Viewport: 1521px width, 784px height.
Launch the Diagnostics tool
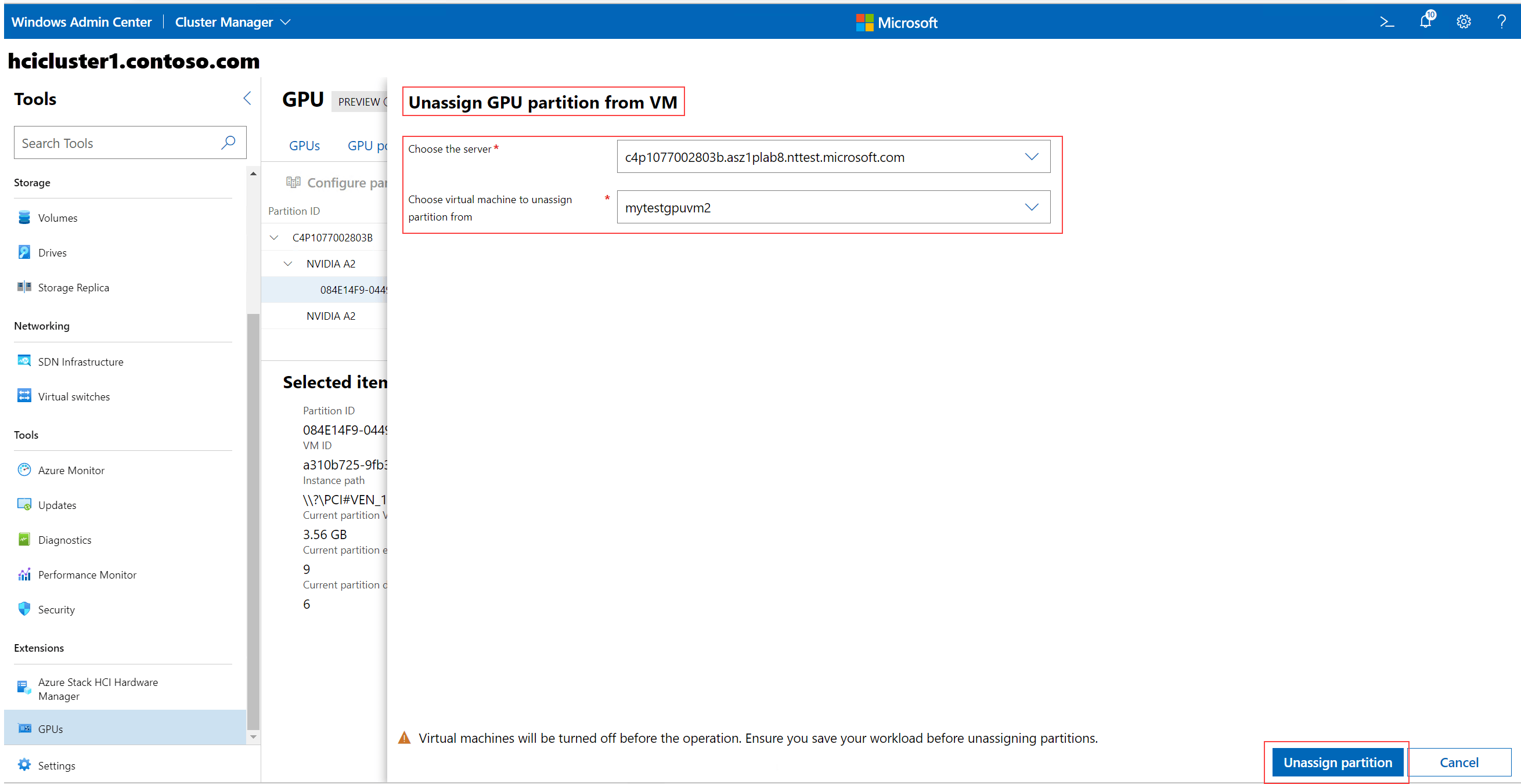(x=64, y=540)
